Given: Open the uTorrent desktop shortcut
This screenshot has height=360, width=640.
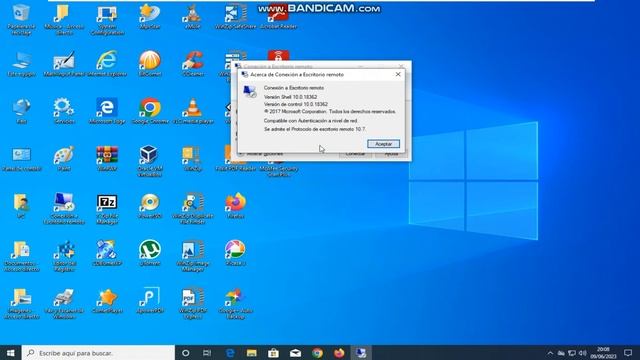Looking at the screenshot, I should point(150,253).
